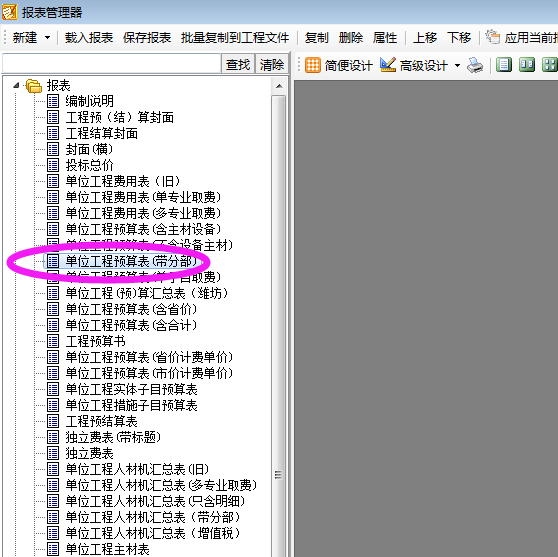Image resolution: width=558 pixels, height=557 pixels.
Task: Select 单位工程实体子目预算表 icon
Action: [x=53, y=389]
